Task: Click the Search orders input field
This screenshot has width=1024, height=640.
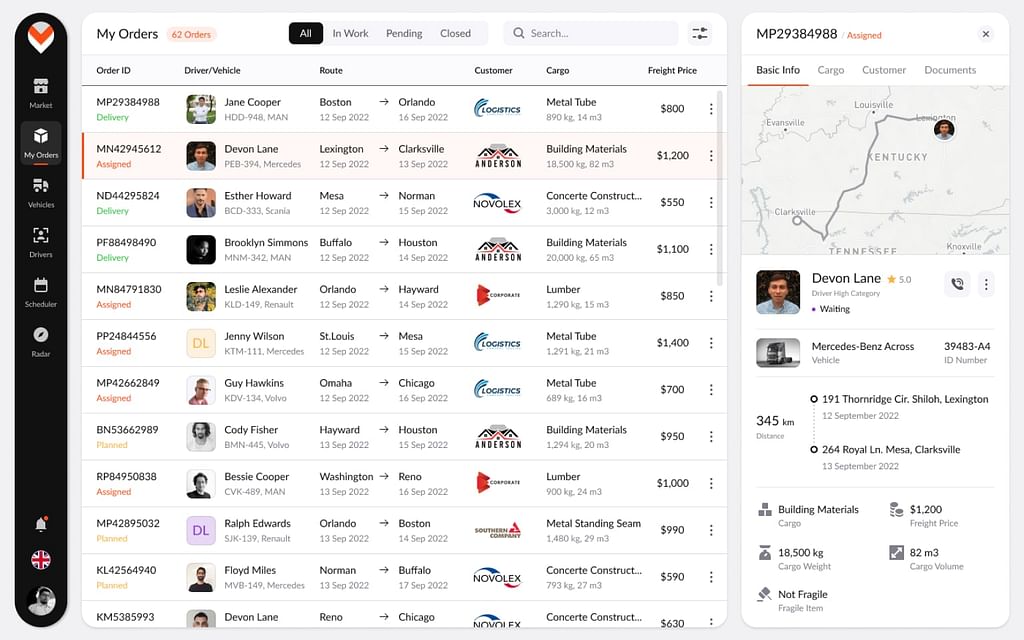Action: coord(600,33)
